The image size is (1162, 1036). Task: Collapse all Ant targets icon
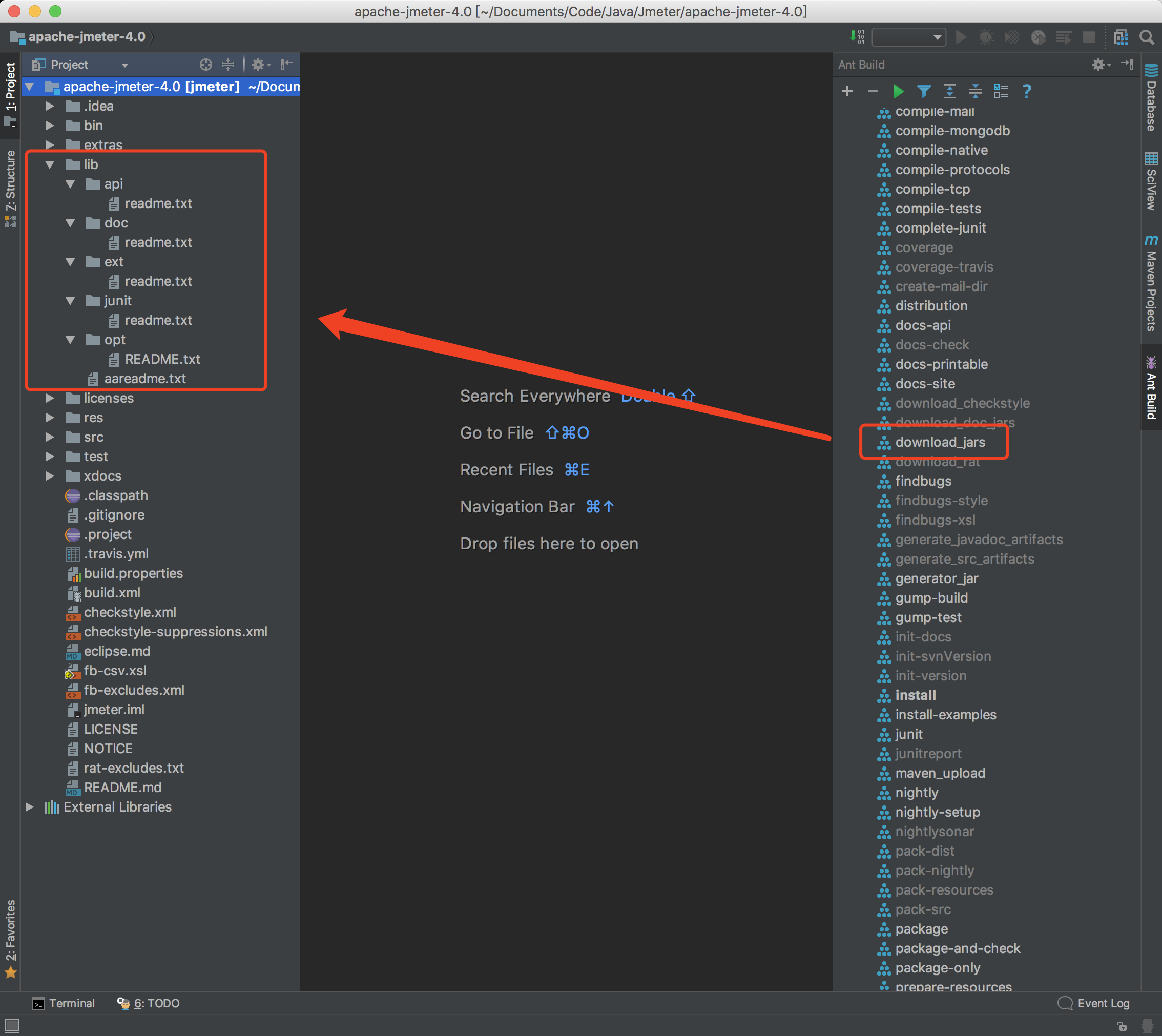(976, 91)
